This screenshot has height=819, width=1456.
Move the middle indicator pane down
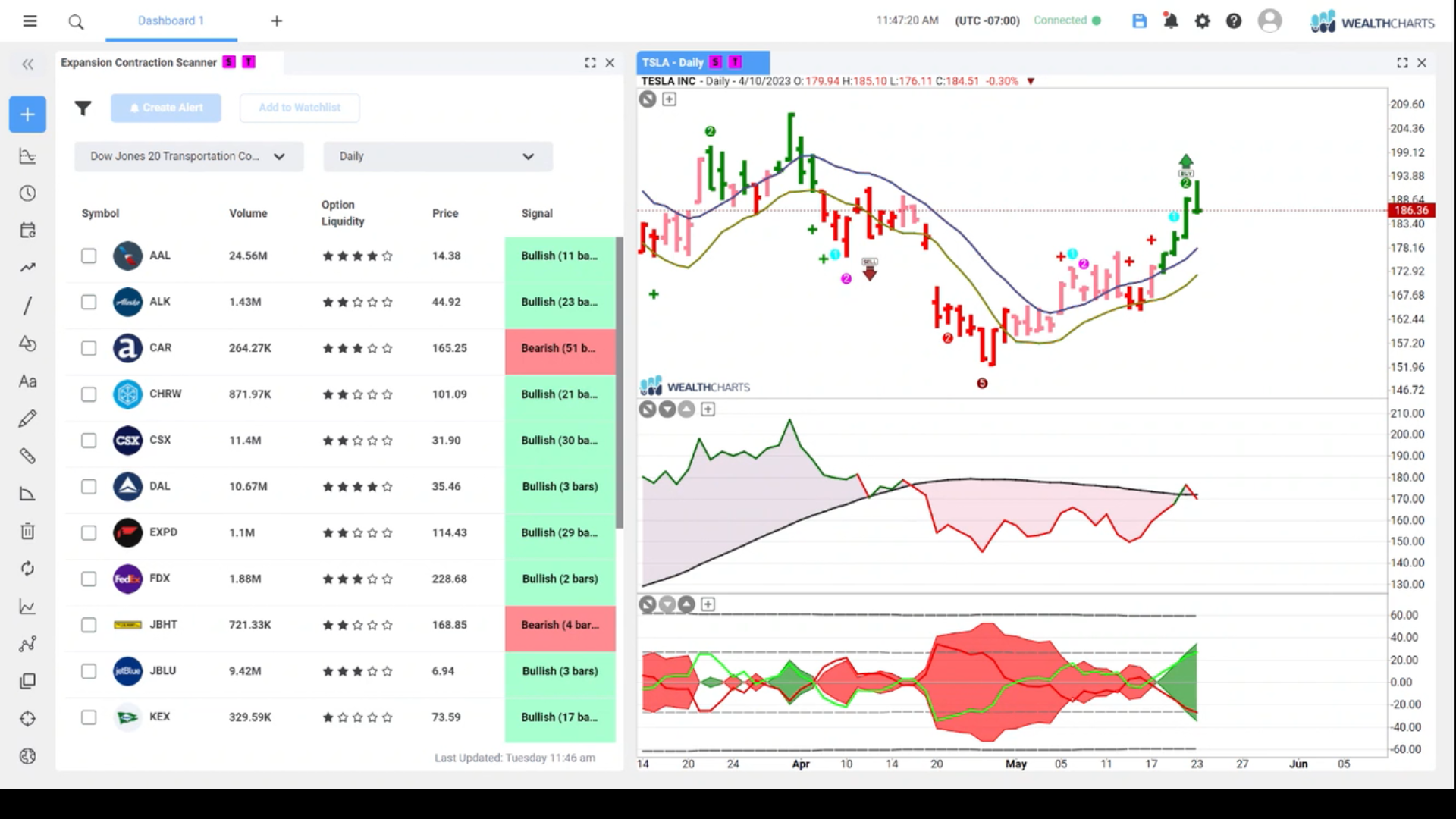click(667, 409)
